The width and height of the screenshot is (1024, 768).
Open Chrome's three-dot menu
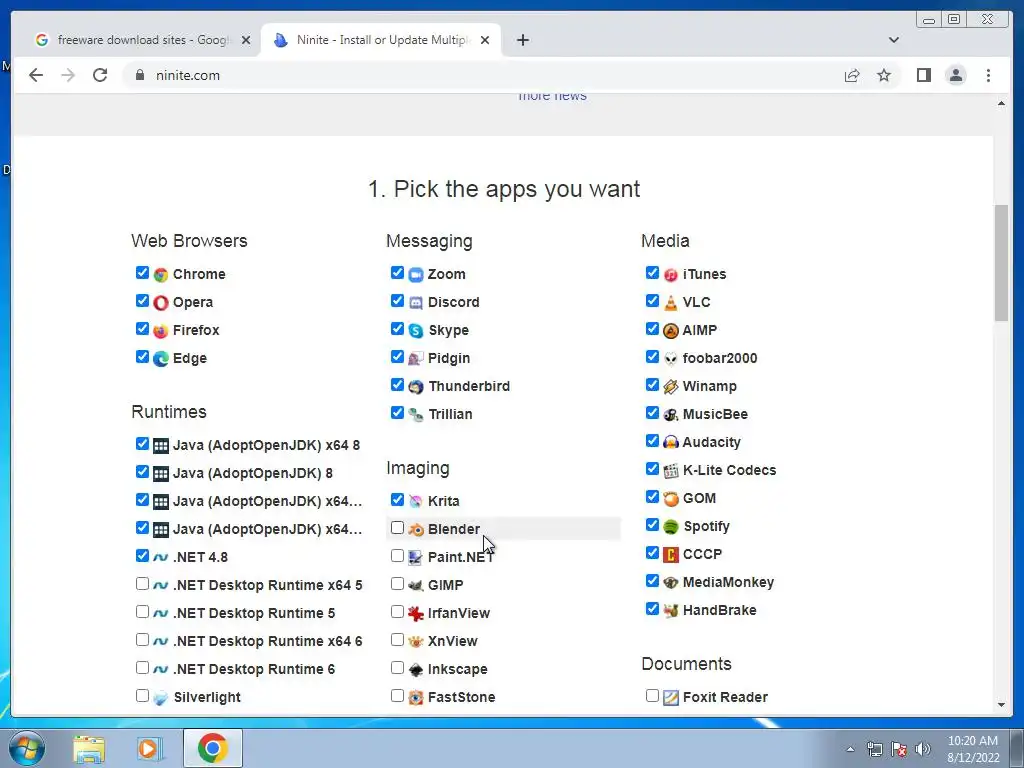[x=988, y=75]
